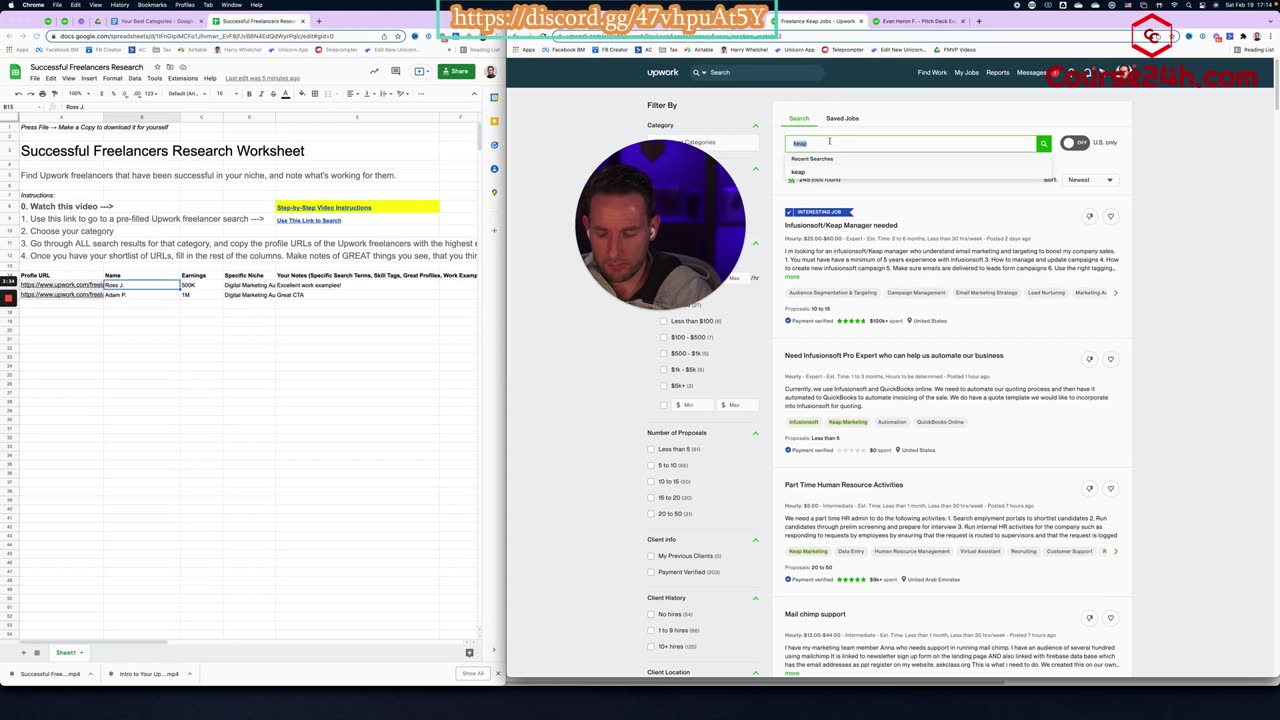Open the Extensions menu in Sheets

(x=182, y=78)
